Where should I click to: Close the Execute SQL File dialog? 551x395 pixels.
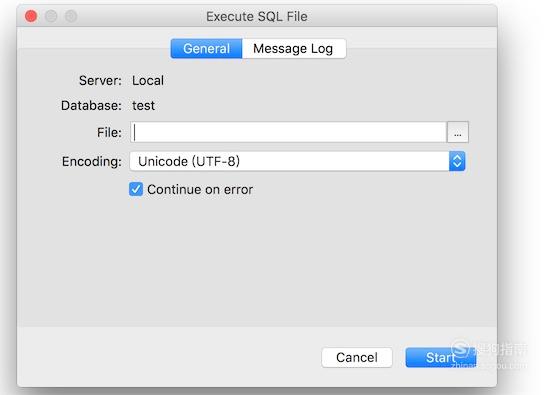31,16
